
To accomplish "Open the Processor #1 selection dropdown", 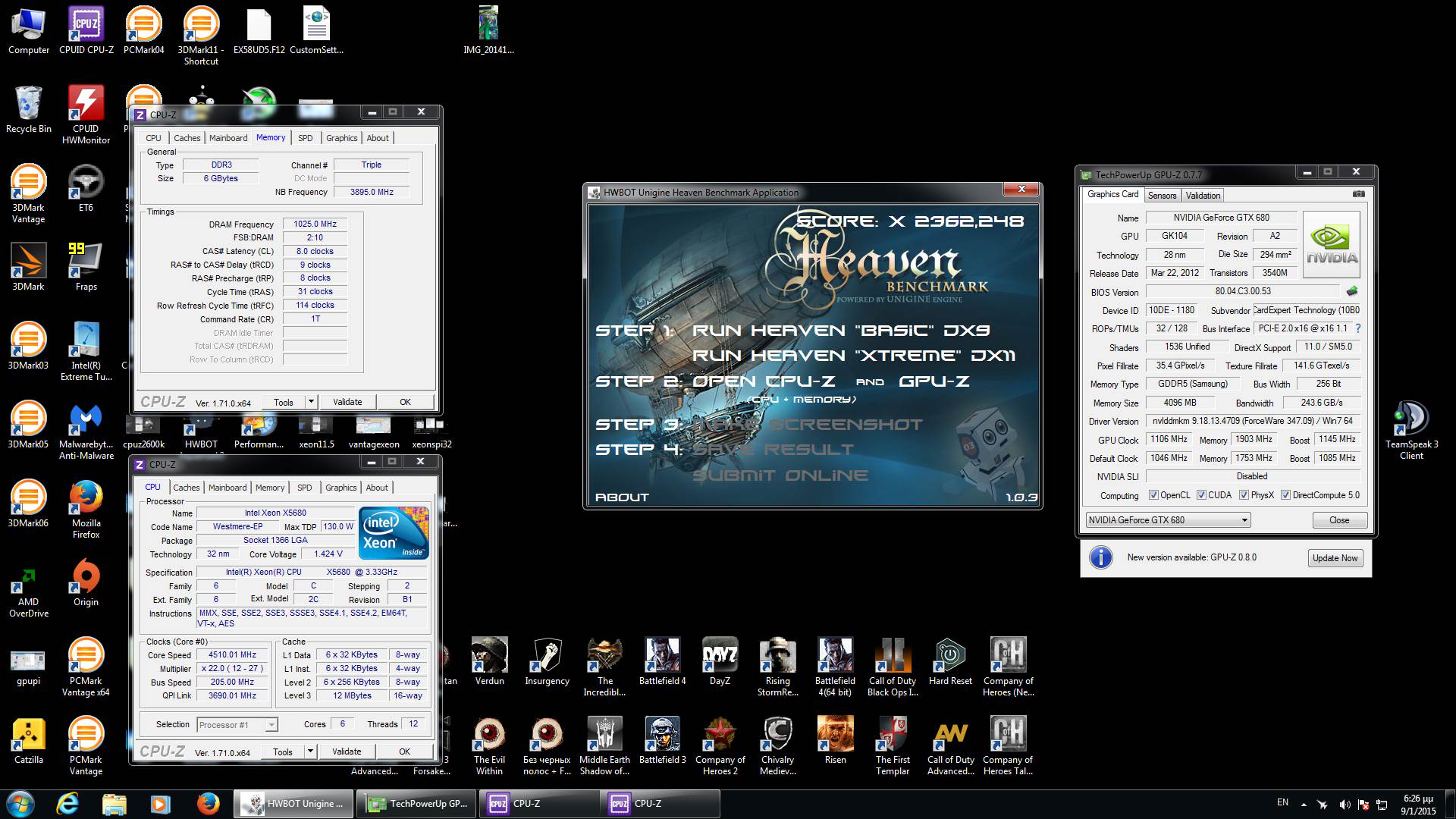I will (237, 725).
